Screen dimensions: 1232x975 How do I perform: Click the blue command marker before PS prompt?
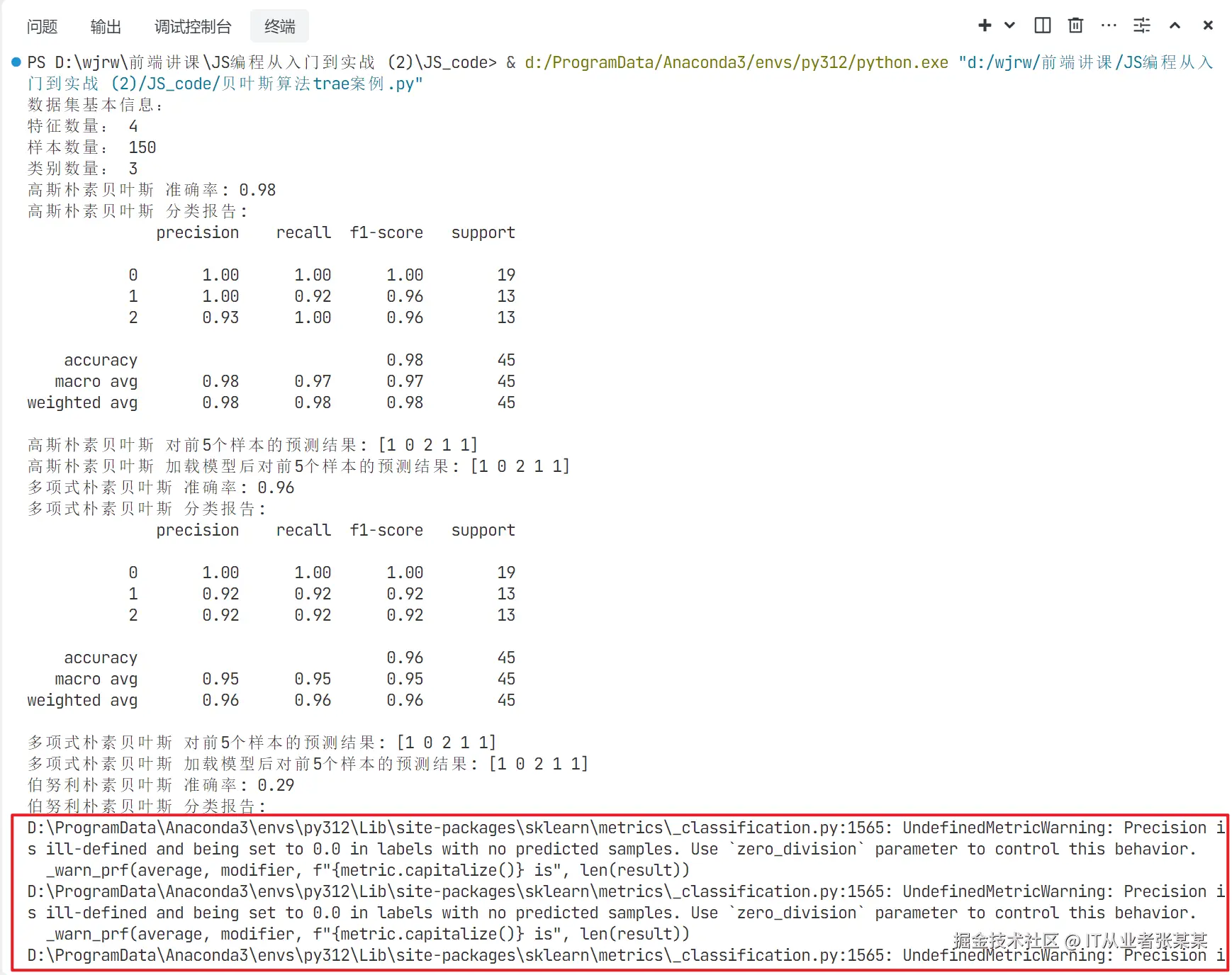[16, 62]
